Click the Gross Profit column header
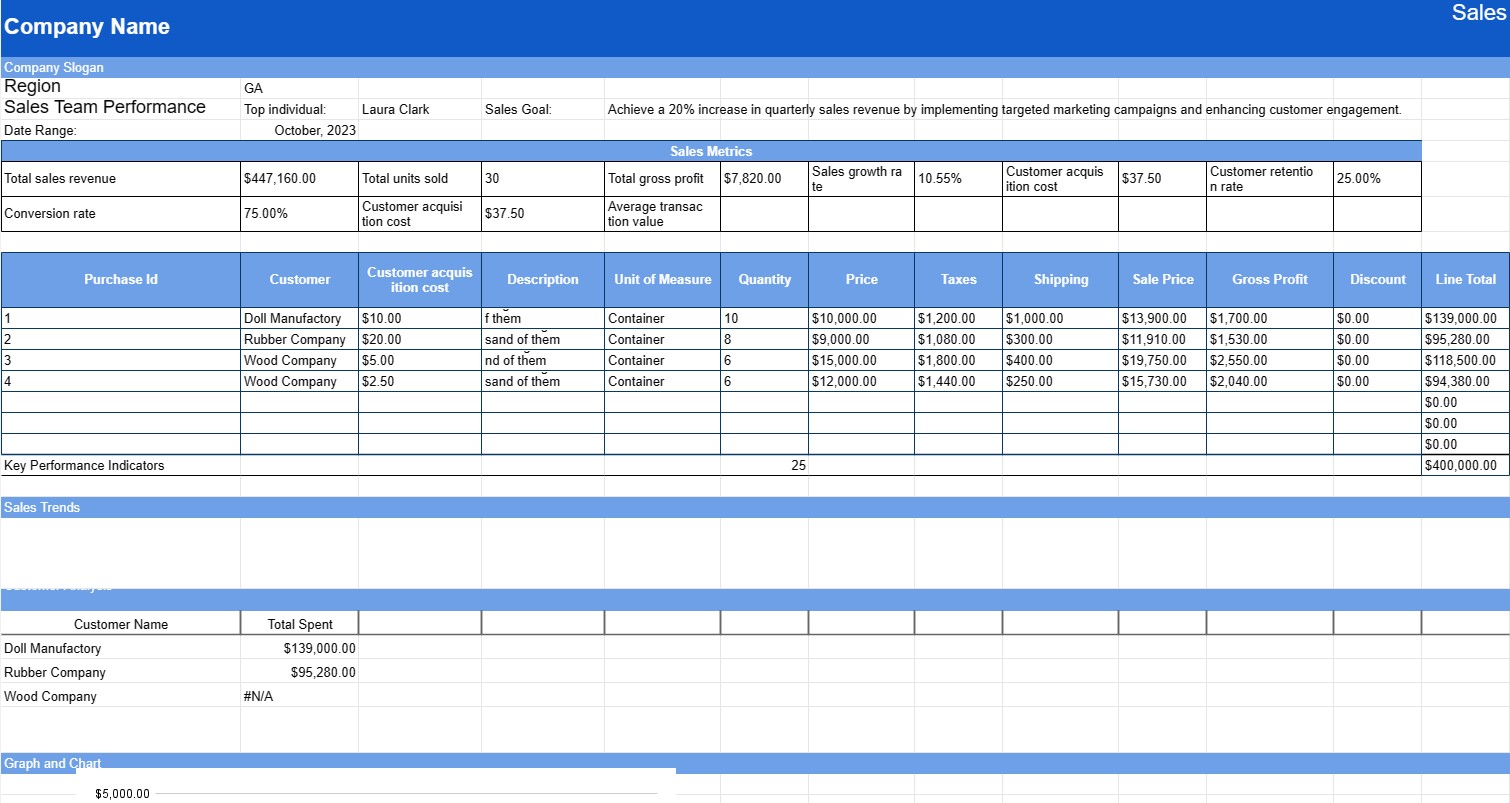This screenshot has height=803, width=1510. pos(1268,279)
